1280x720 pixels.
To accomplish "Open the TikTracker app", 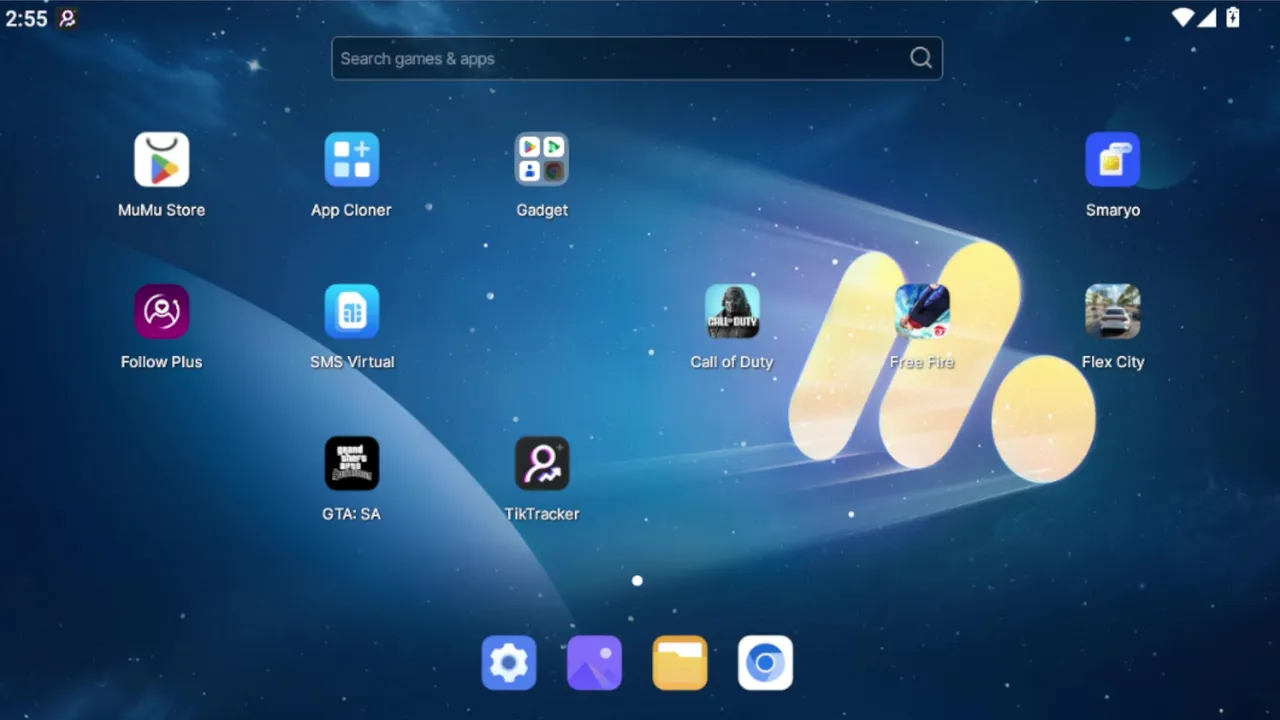I will 542,464.
